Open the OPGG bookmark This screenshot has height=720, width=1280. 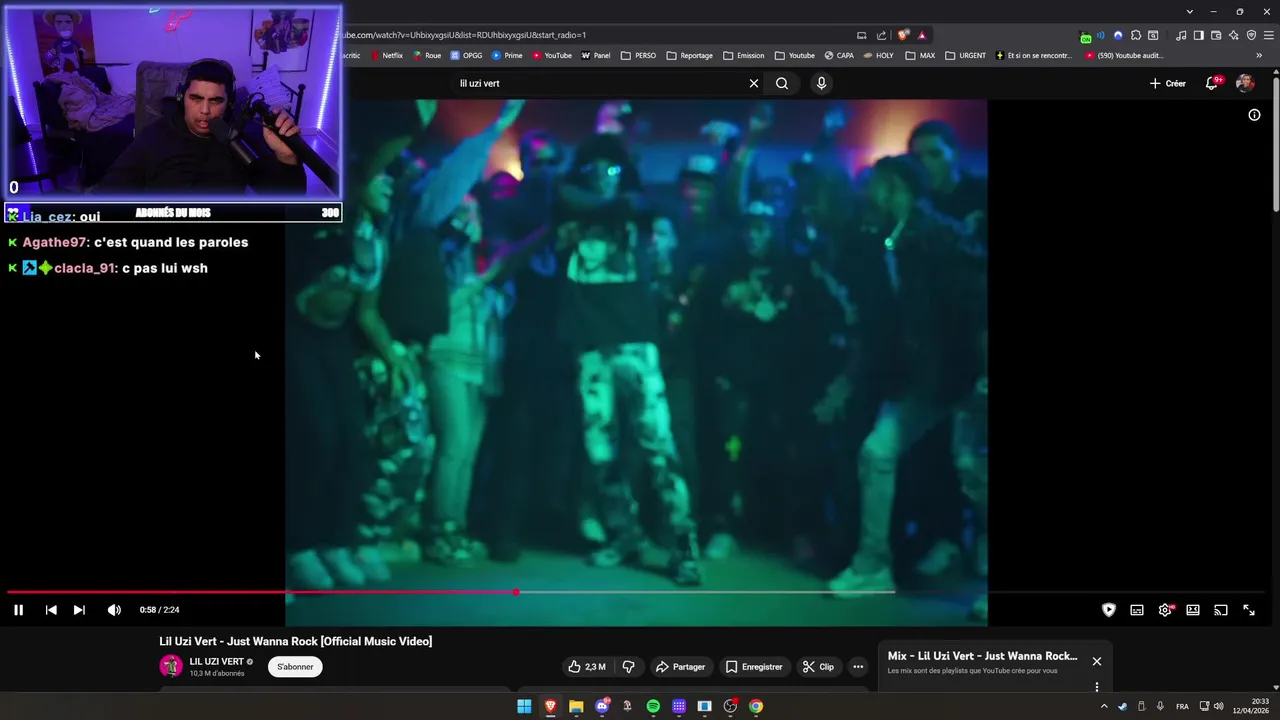pyautogui.click(x=466, y=56)
